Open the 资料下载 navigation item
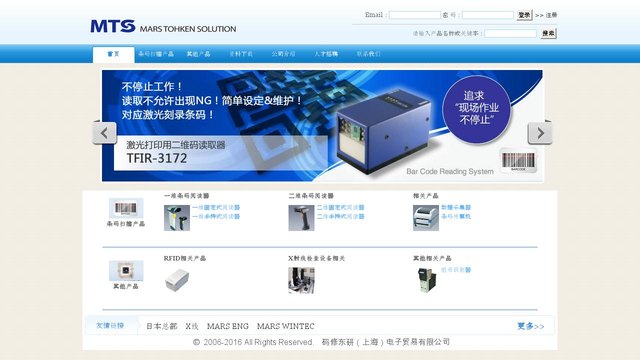 241,54
